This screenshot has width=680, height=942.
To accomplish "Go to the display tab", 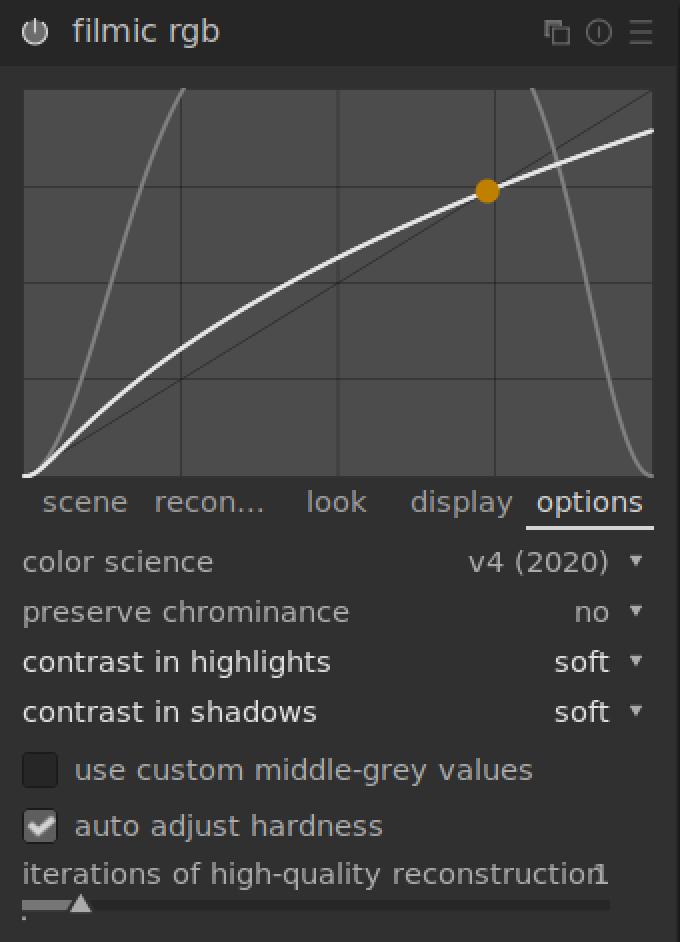I will 461,502.
